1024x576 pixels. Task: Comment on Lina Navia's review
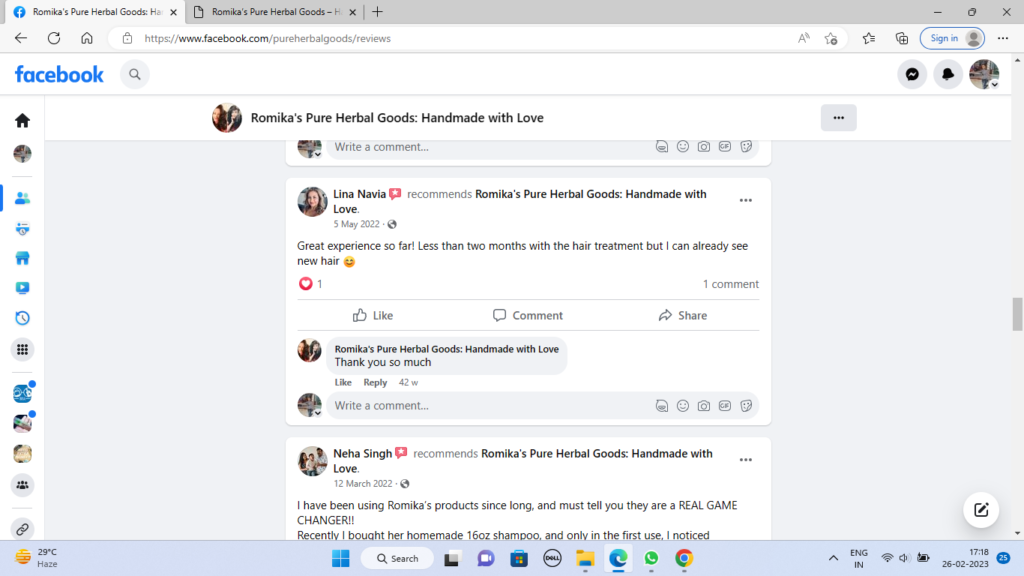coord(528,315)
